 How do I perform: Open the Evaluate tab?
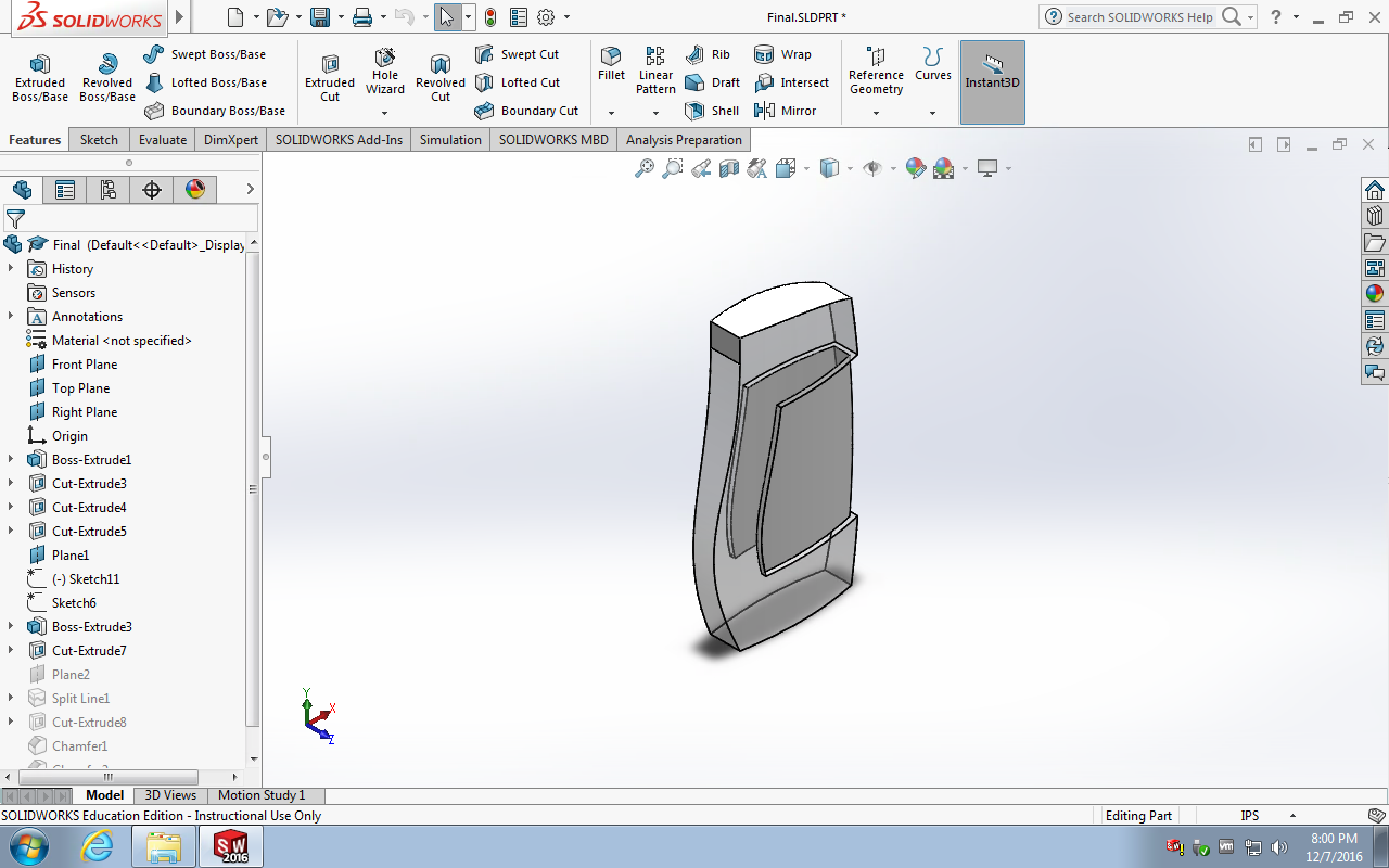click(x=162, y=139)
